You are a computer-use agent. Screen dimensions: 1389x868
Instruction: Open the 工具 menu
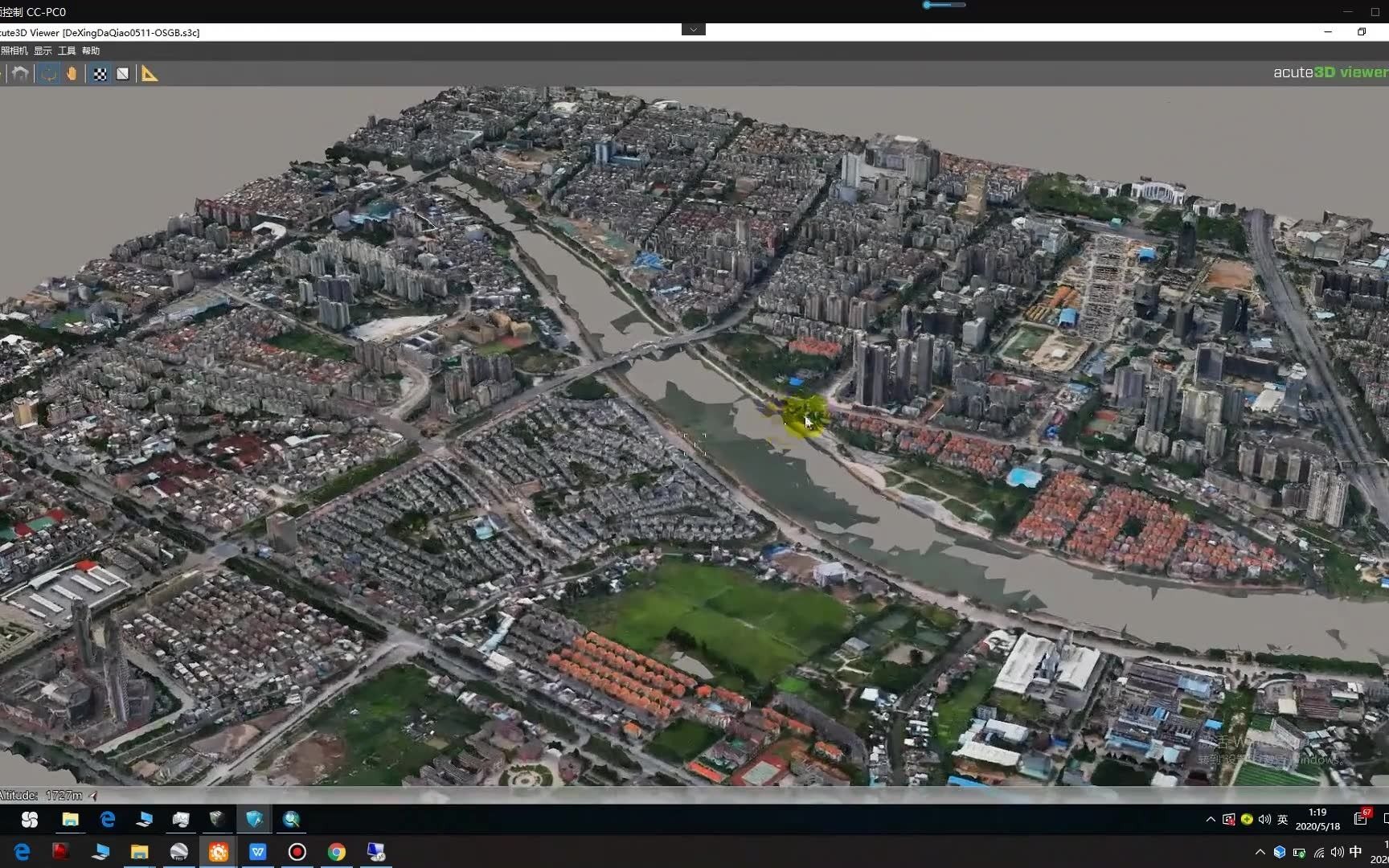(67, 51)
